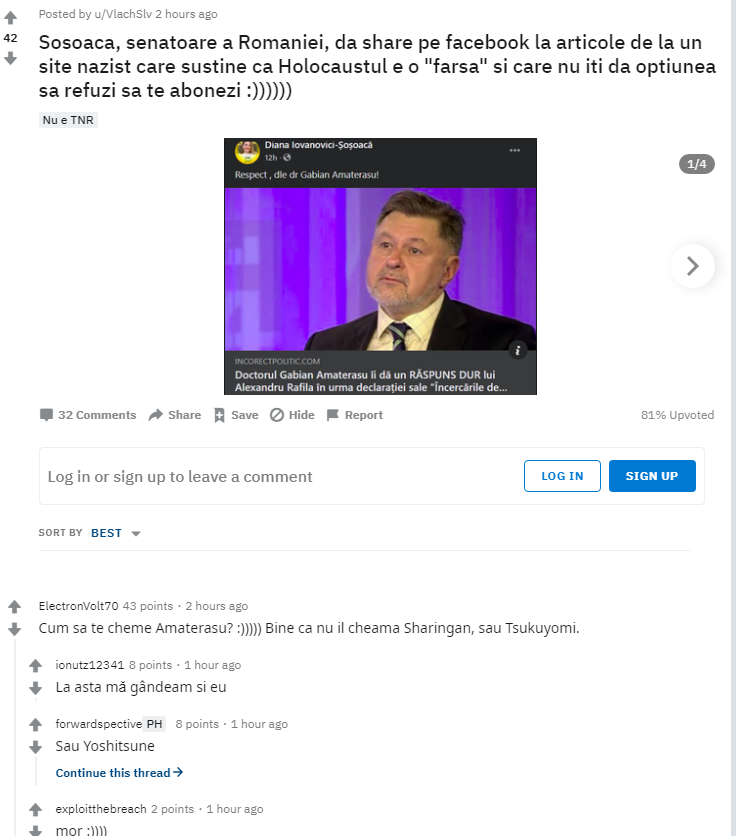
Task: Upvote the main post by u/VlachSlv
Action: click(11, 18)
